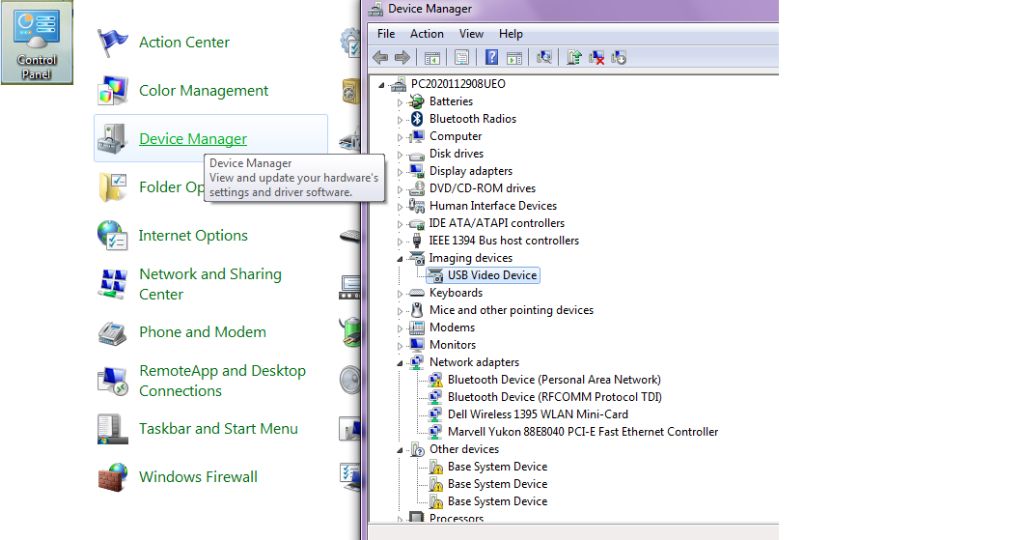Screen dimensions: 1024x540
Task: Open the Action Center link
Action: click(184, 42)
